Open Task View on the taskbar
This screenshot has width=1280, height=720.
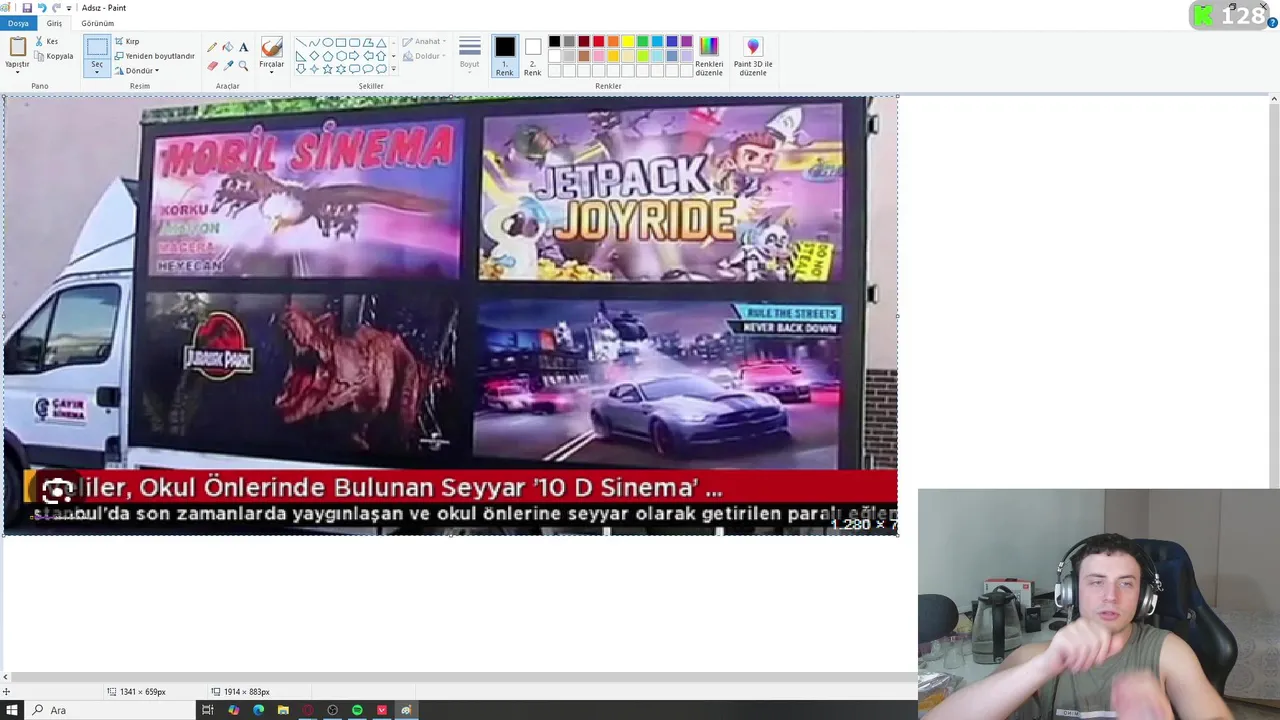point(207,710)
